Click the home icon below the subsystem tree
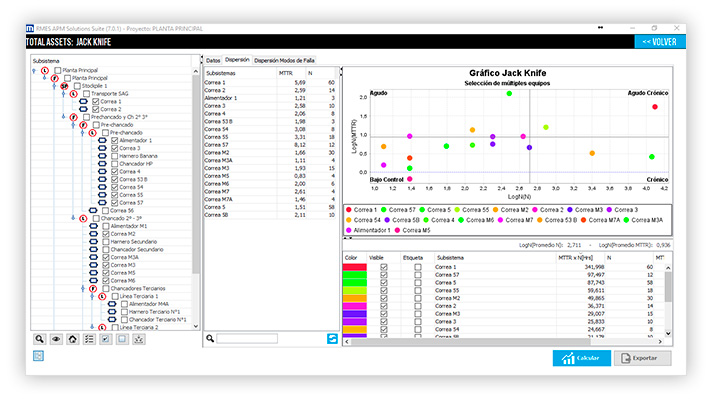 pyautogui.click(x=73, y=339)
